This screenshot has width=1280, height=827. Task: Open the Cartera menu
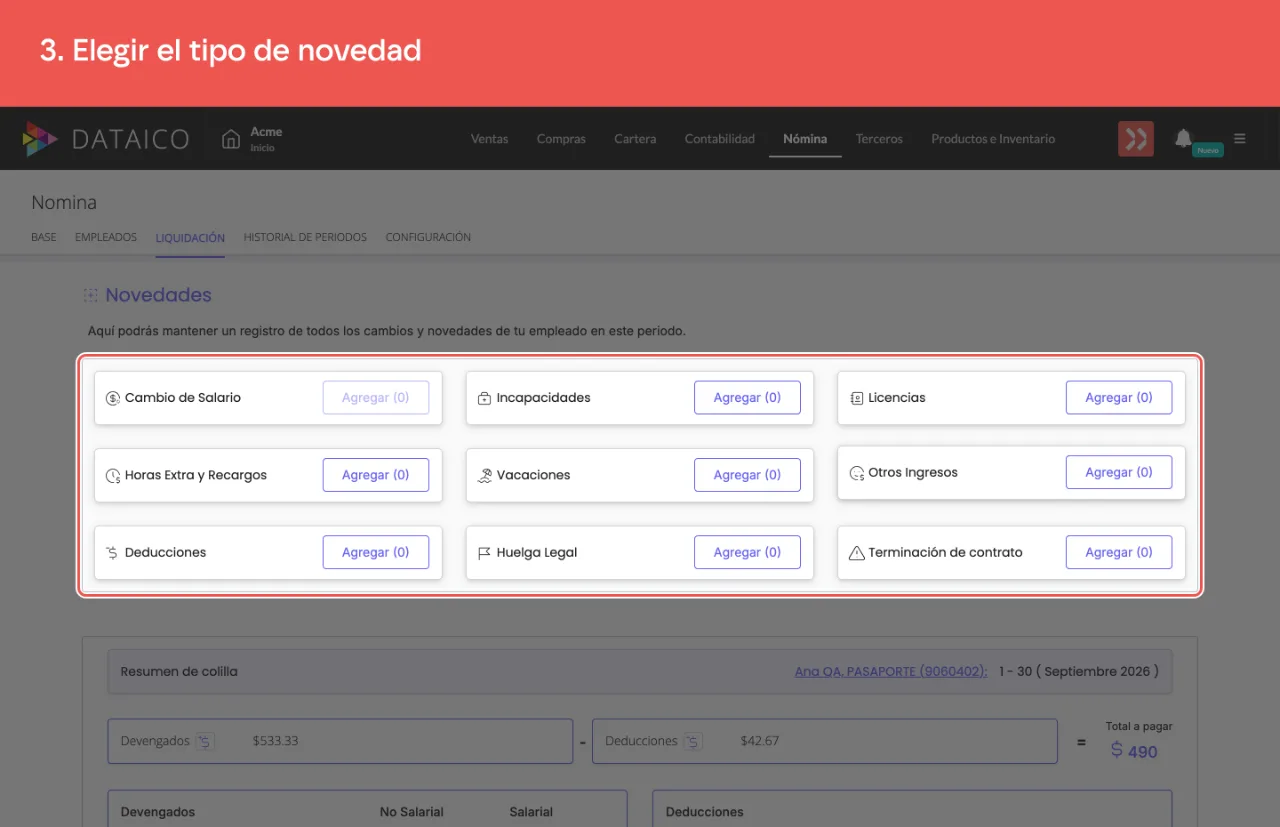click(x=635, y=139)
